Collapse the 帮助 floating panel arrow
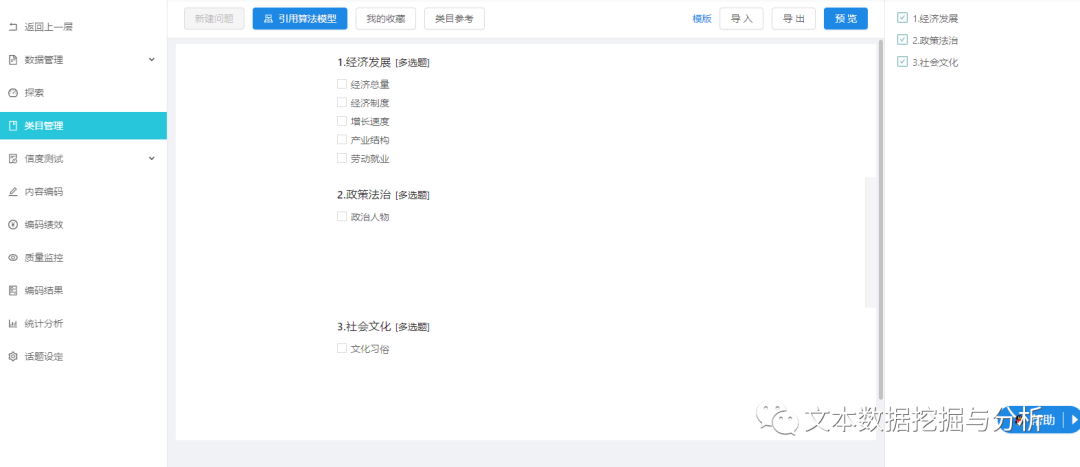Image resolution: width=1080 pixels, height=467 pixels. [x=1074, y=419]
